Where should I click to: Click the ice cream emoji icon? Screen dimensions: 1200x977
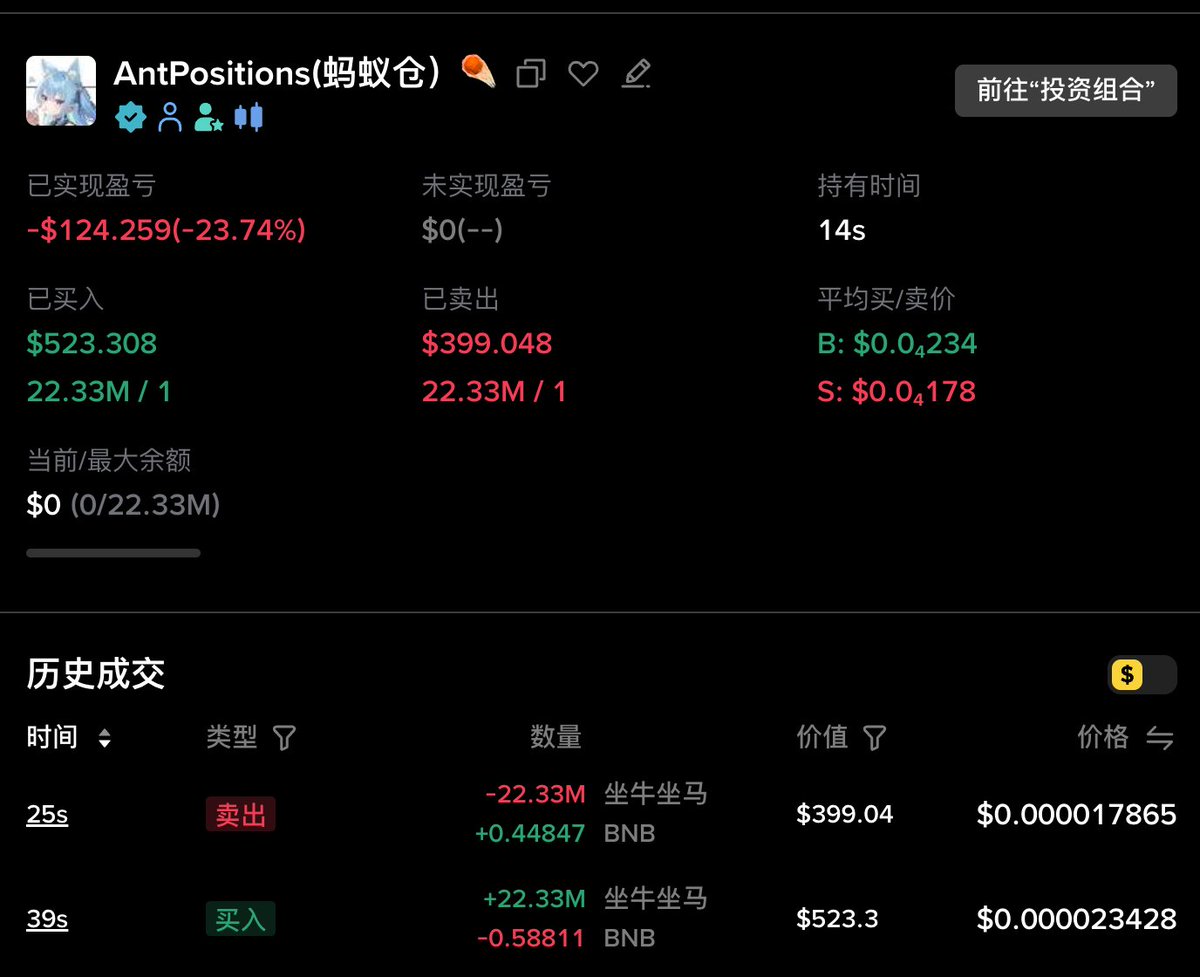478,73
